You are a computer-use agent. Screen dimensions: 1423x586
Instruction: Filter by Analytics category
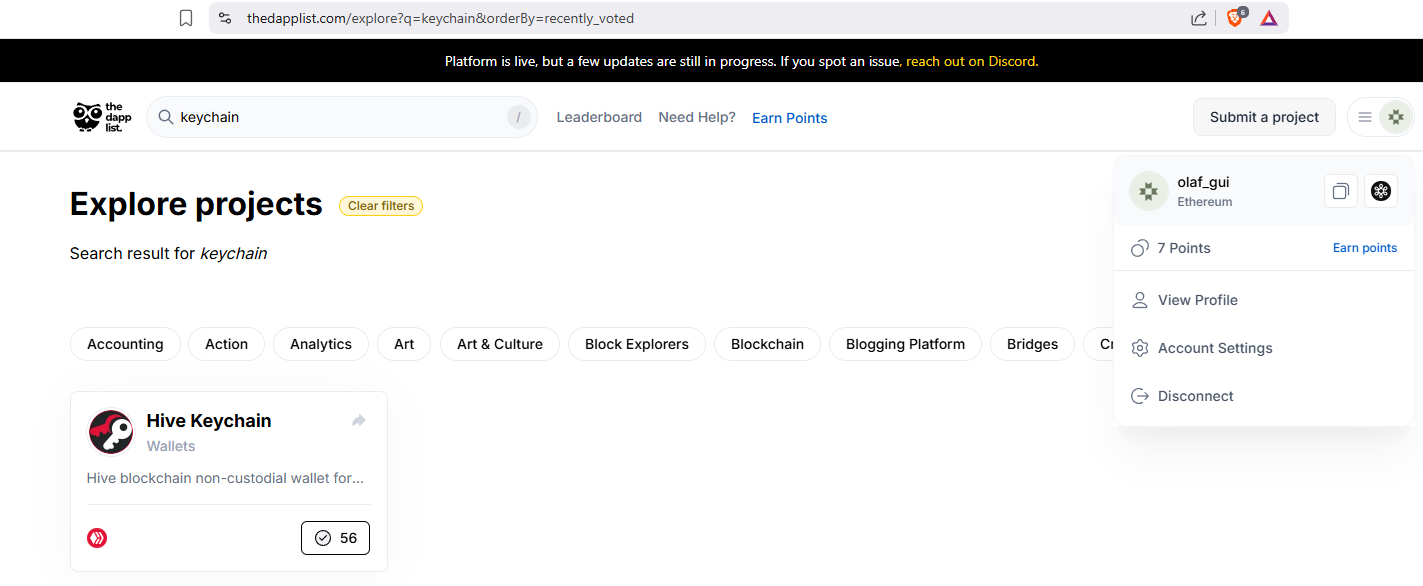pyautogui.click(x=321, y=344)
